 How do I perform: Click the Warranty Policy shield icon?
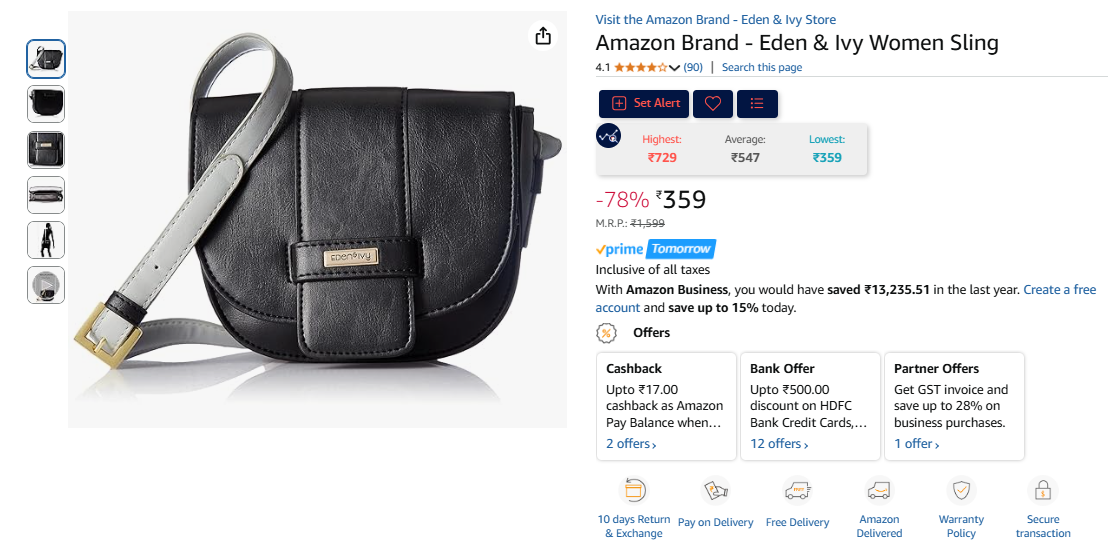(961, 490)
